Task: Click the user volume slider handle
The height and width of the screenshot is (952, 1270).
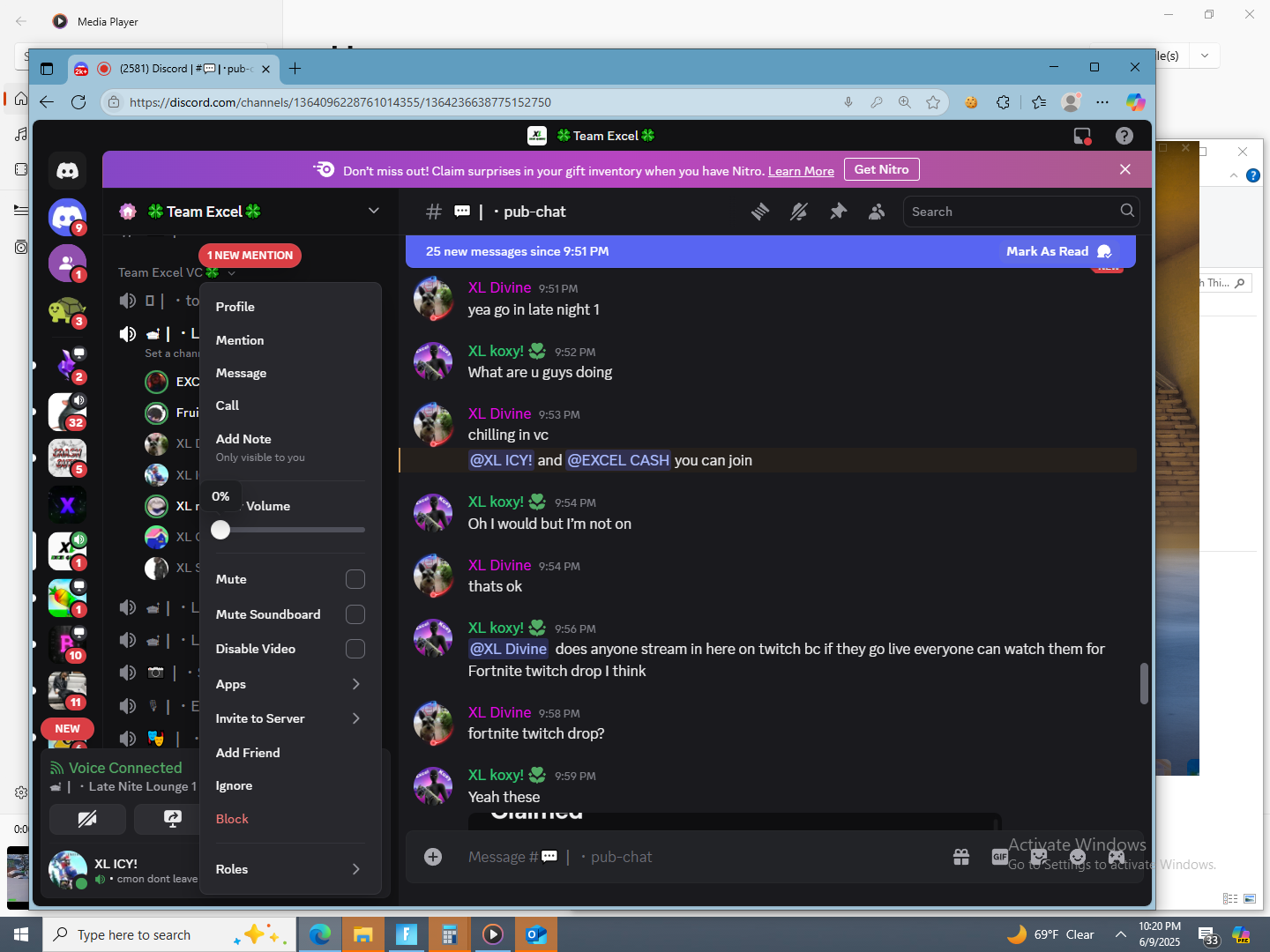Action: (x=220, y=530)
